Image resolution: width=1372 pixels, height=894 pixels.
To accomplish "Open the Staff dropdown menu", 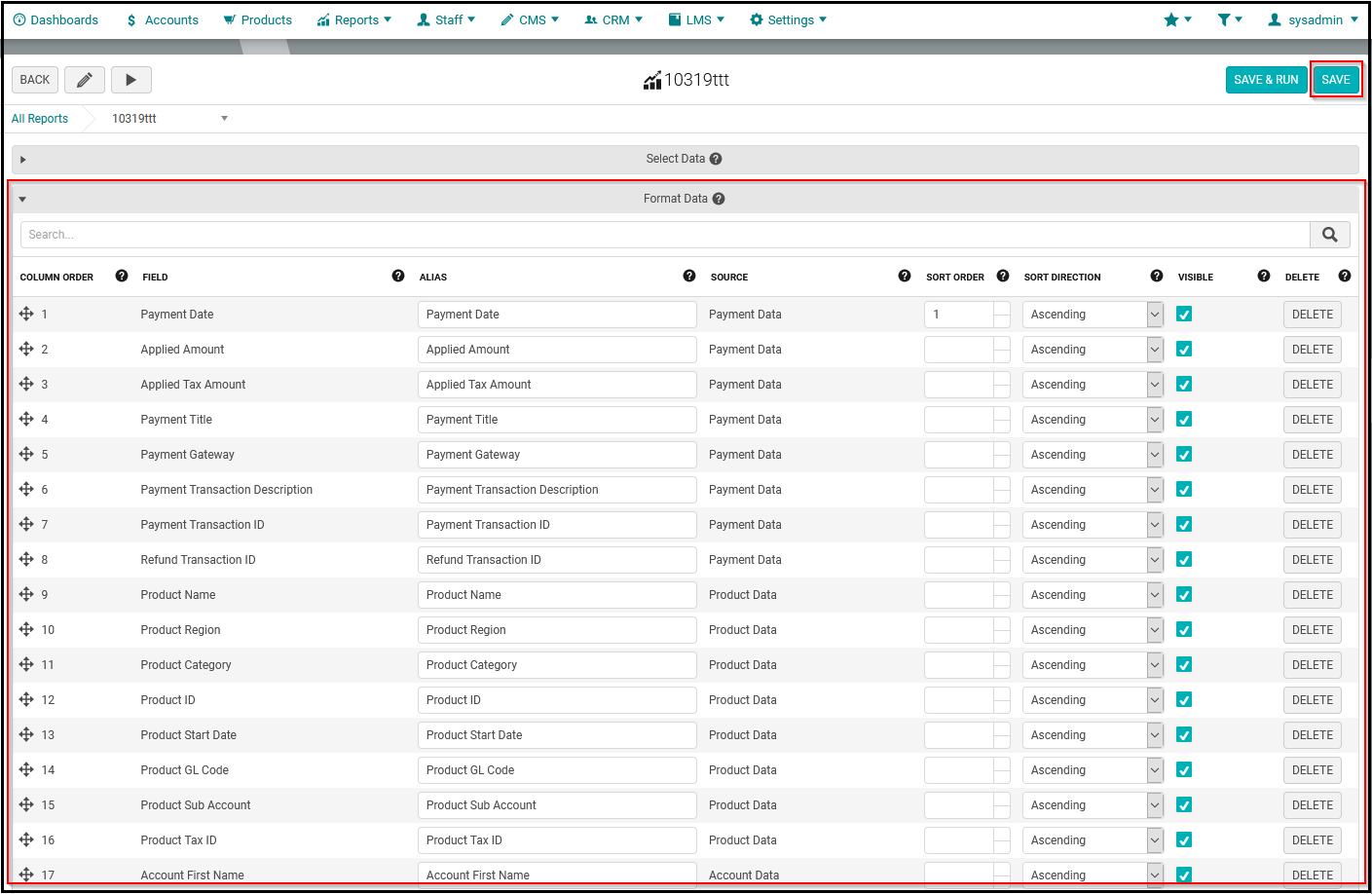I will (446, 19).
